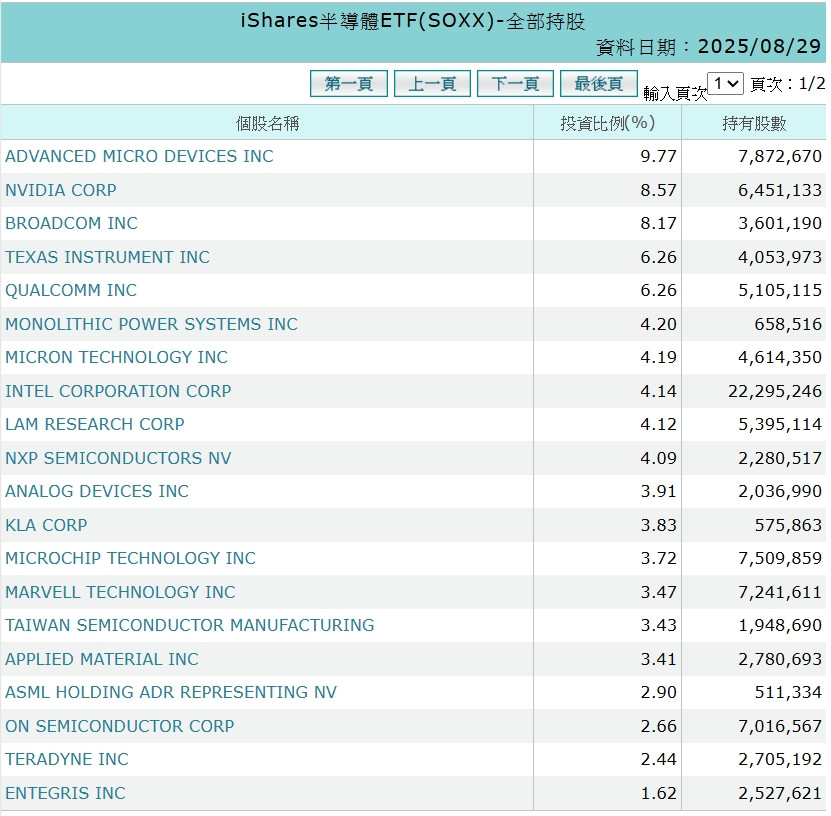Viewport: 831px width, 816px height.
Task: Click the 投資比例(%) column header
Action: click(607, 123)
